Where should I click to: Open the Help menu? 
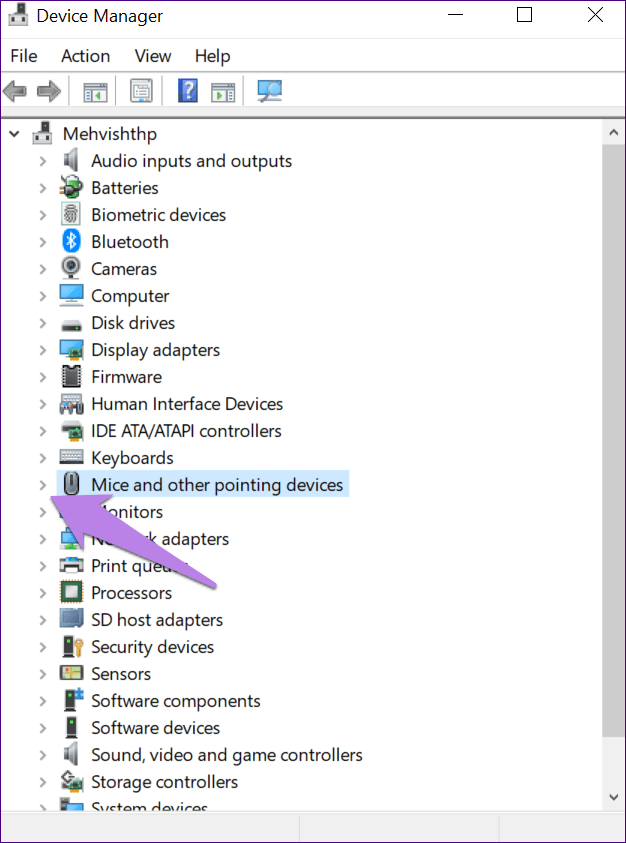pyautogui.click(x=212, y=56)
